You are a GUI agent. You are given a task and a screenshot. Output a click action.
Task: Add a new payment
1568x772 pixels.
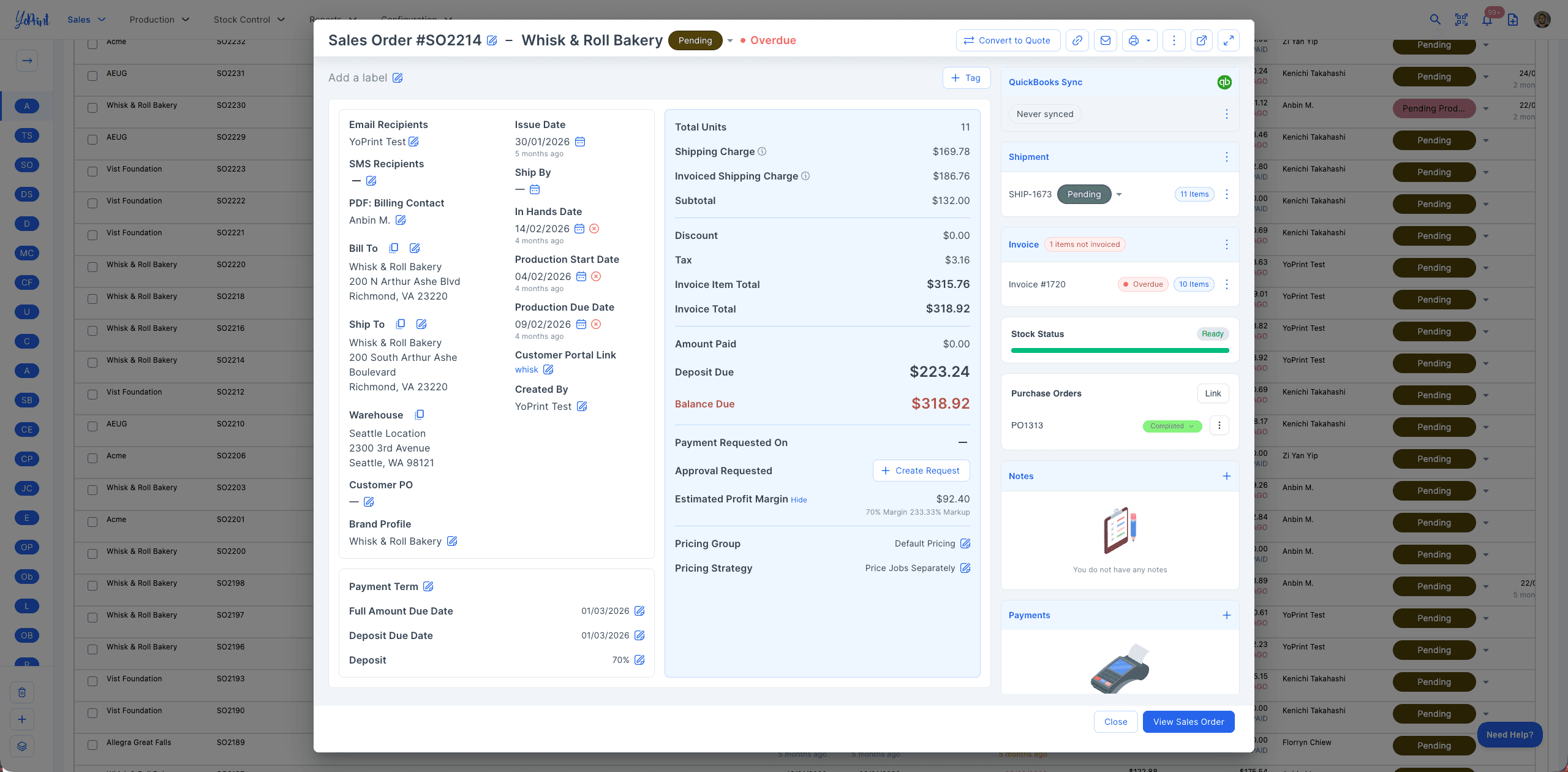(x=1227, y=615)
